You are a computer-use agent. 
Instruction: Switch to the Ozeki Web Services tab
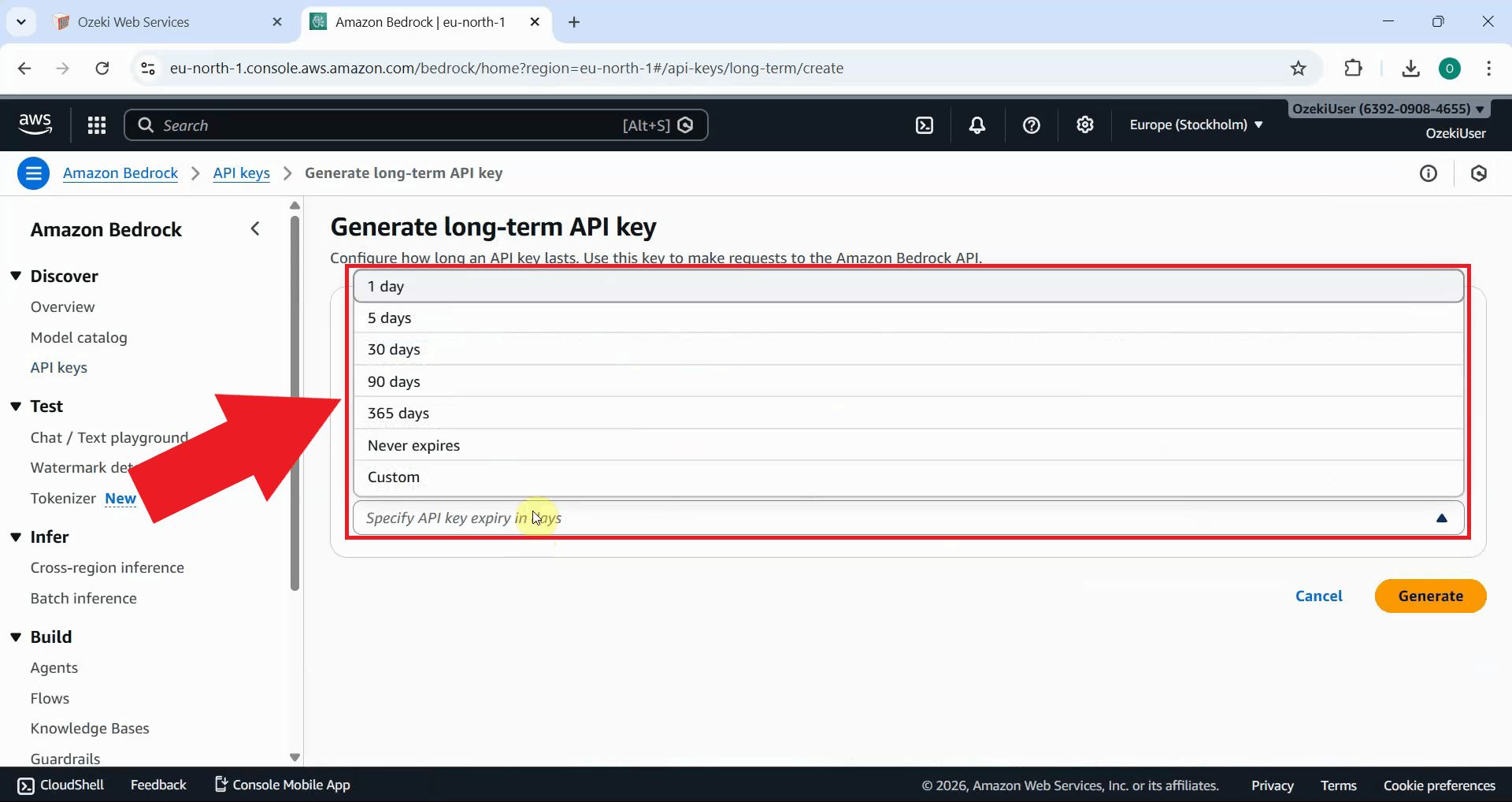tap(134, 22)
